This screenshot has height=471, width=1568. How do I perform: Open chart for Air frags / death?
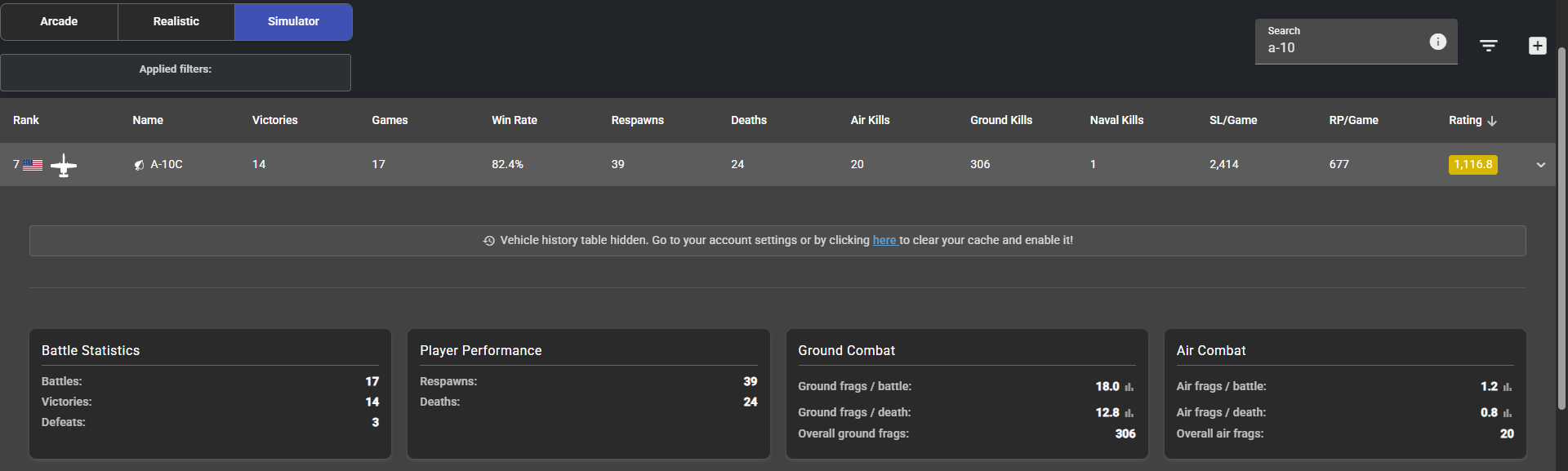coord(1508,413)
